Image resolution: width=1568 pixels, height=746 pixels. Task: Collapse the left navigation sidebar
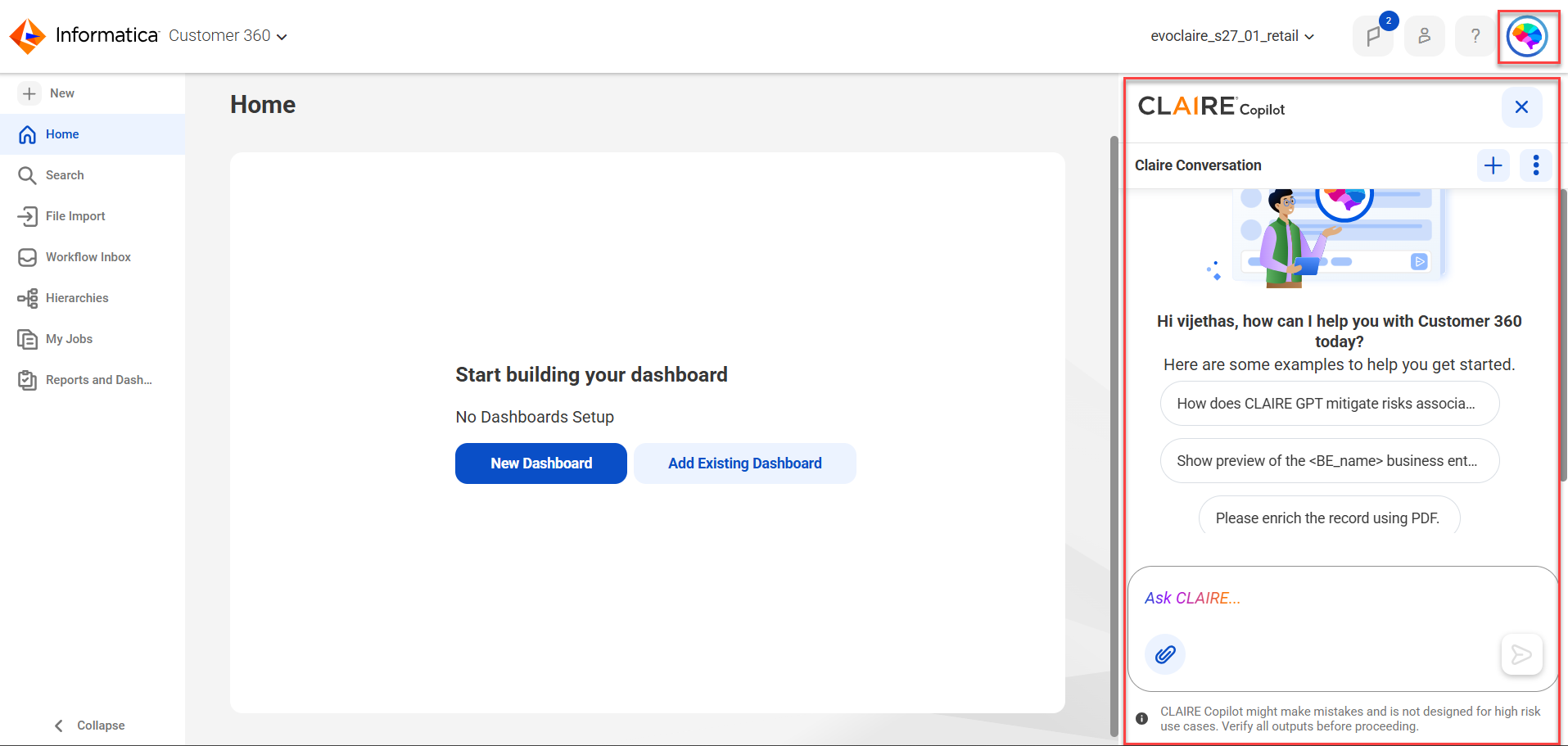(90, 726)
